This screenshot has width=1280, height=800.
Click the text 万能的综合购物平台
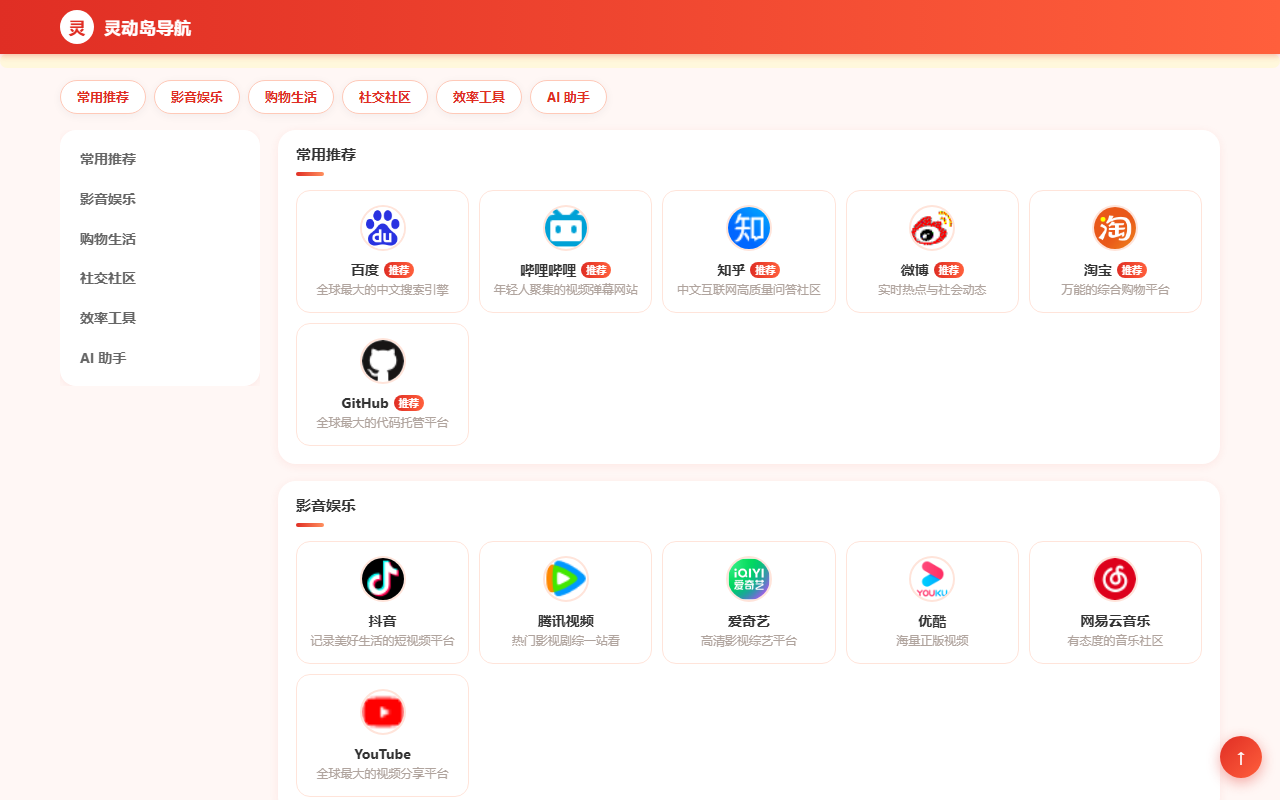tap(1115, 290)
